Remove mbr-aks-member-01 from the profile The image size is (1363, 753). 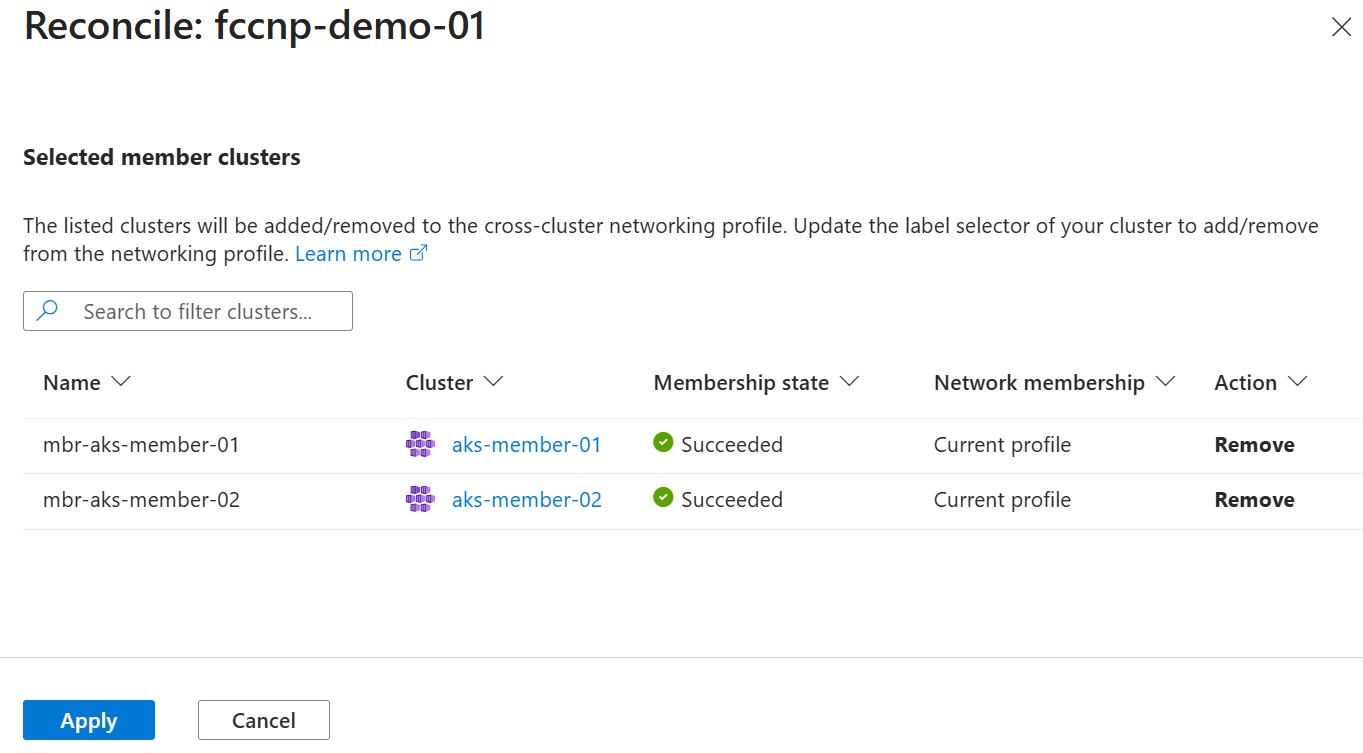click(x=1254, y=444)
